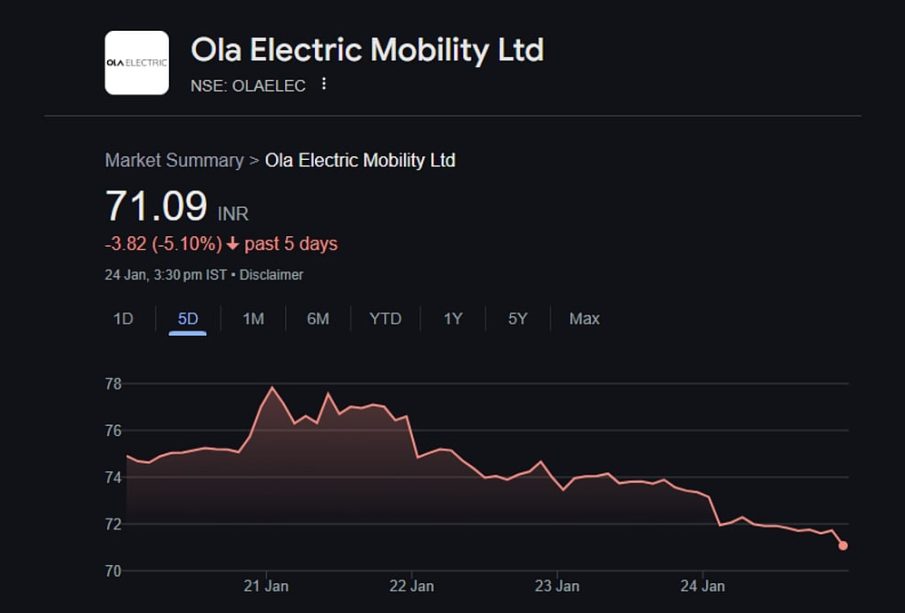Click the chart's end point dot

843,545
